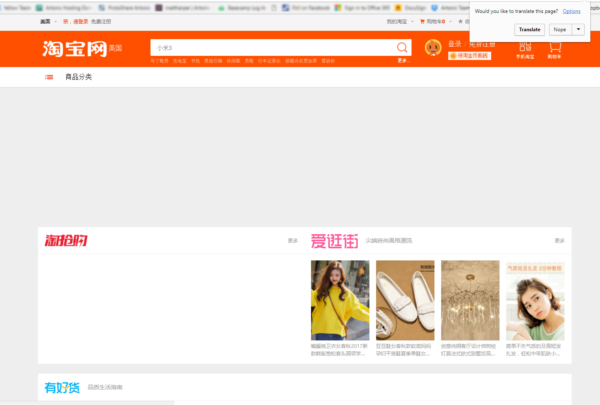Expand the 我的淘宝 dropdown

400,21
